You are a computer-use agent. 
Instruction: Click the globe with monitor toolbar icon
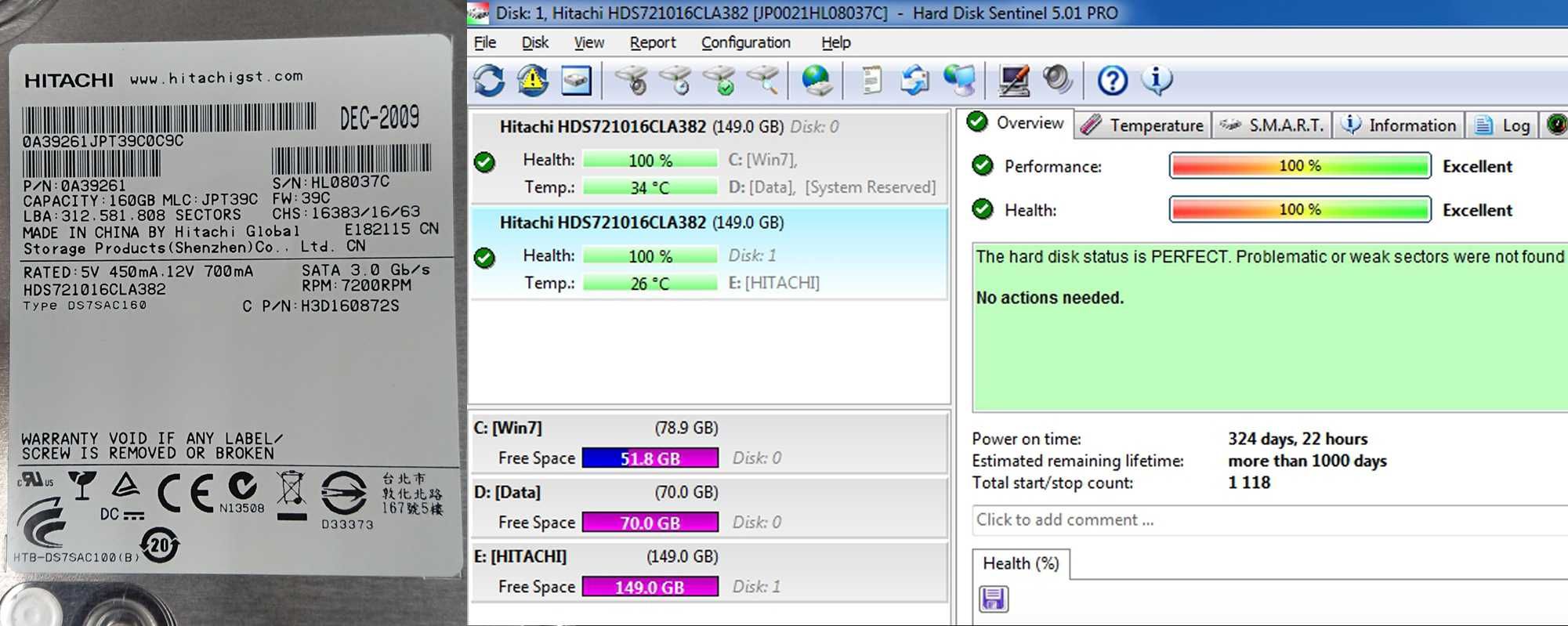[x=959, y=80]
